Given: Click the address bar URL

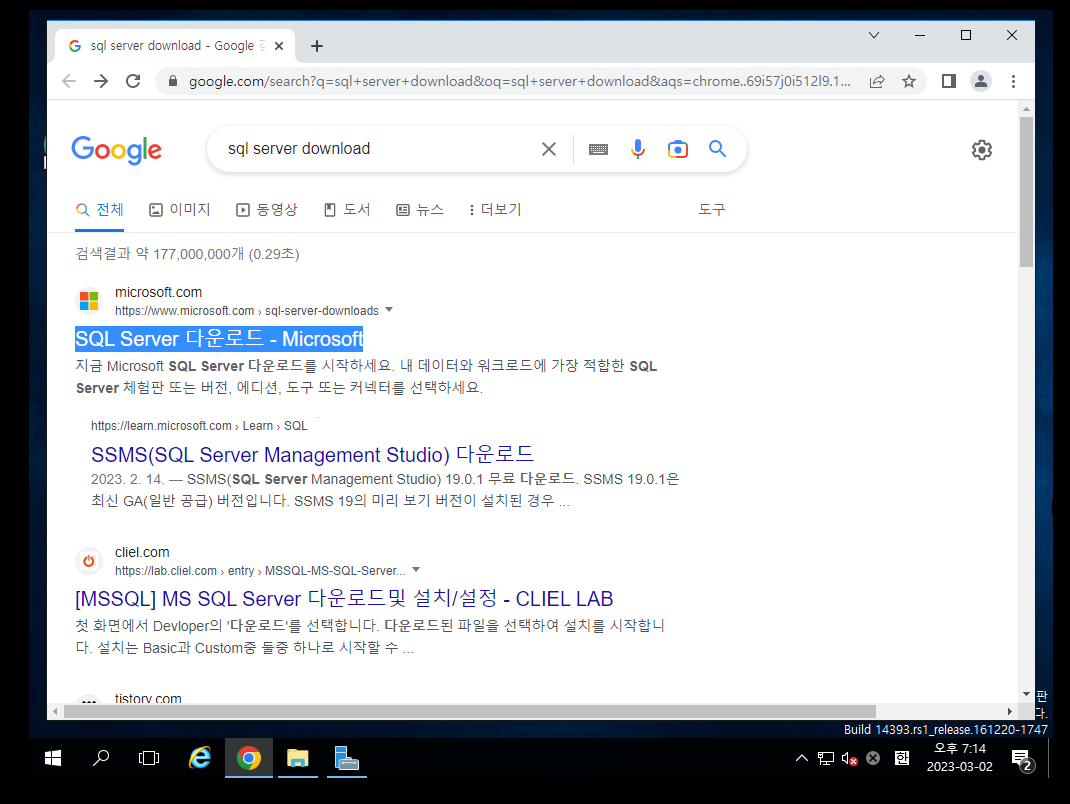Looking at the screenshot, I should (x=519, y=81).
